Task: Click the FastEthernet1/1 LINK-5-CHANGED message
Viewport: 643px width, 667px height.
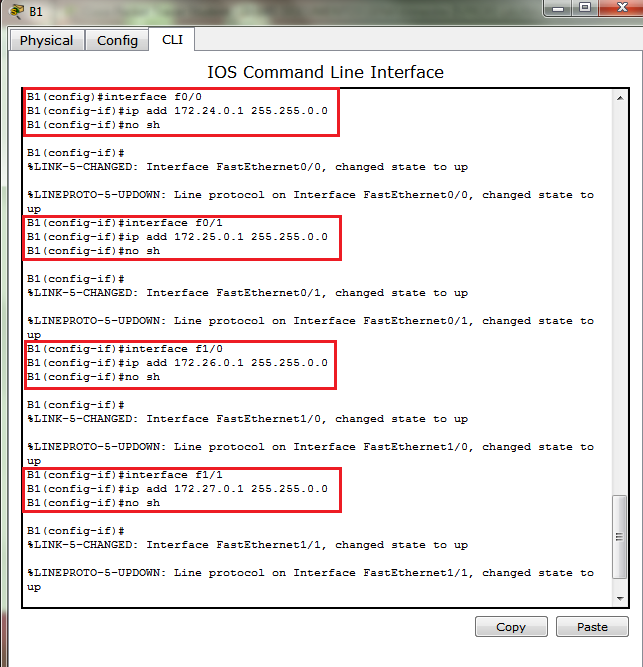Action: (248, 545)
